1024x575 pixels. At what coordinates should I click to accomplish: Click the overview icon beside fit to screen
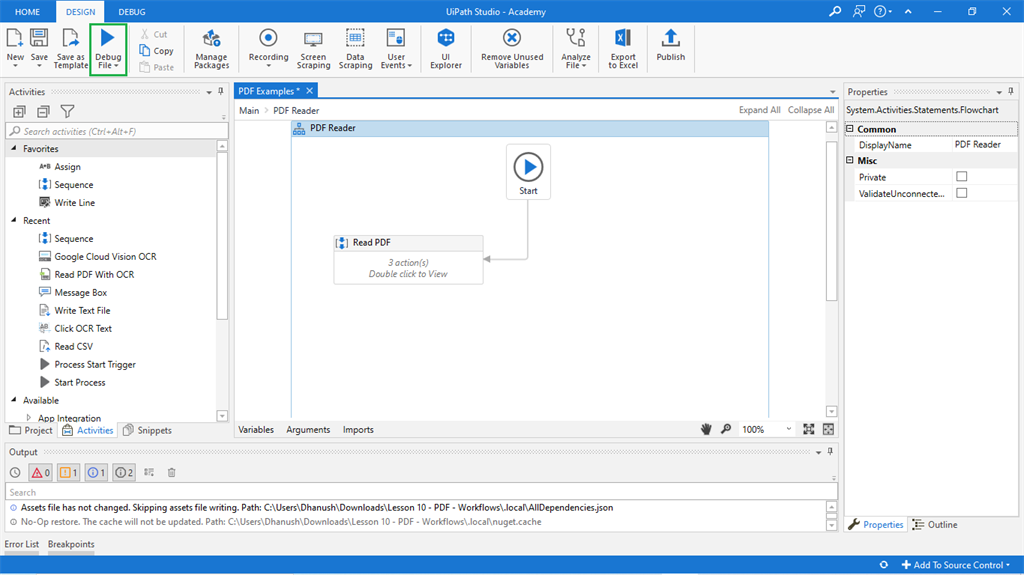[829, 429]
